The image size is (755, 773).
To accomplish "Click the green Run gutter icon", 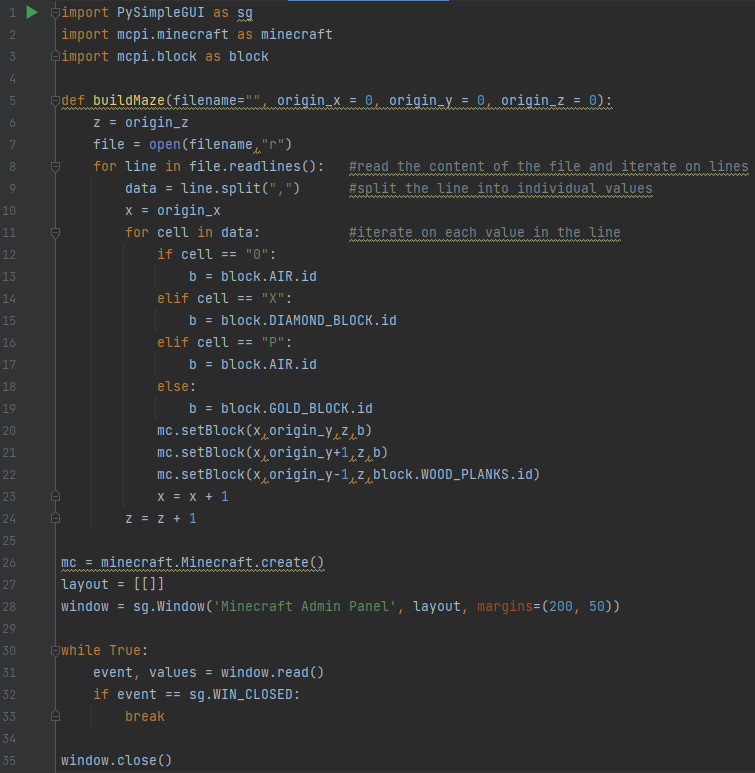I will pos(31,13).
